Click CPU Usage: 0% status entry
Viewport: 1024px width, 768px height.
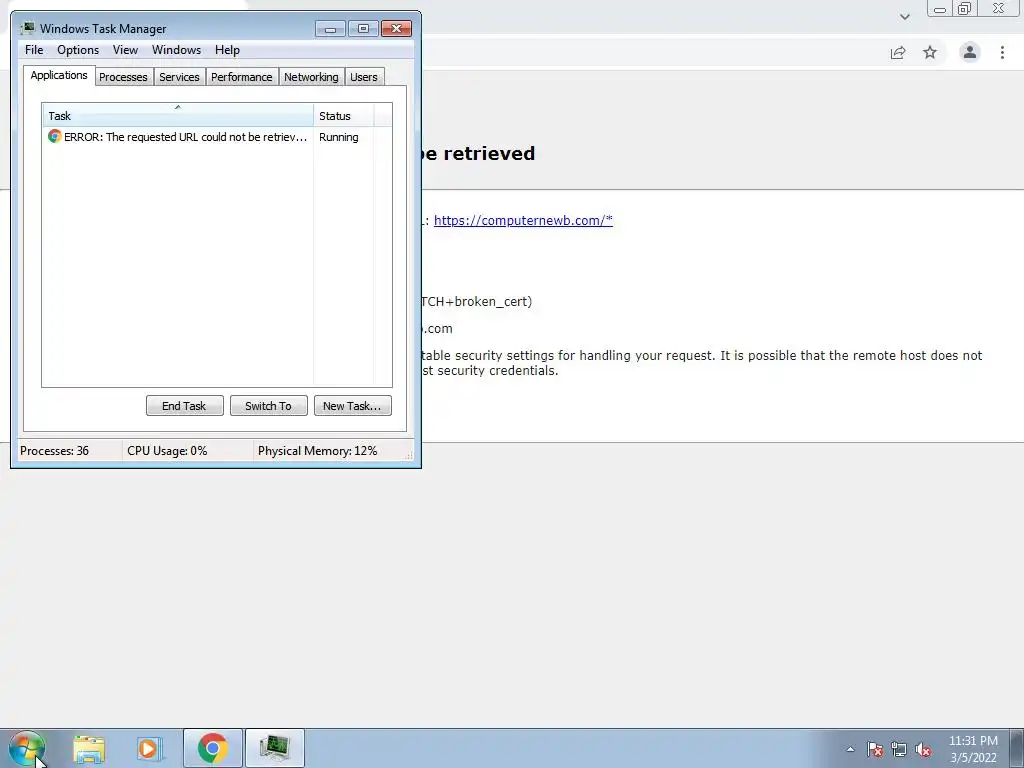tap(167, 451)
